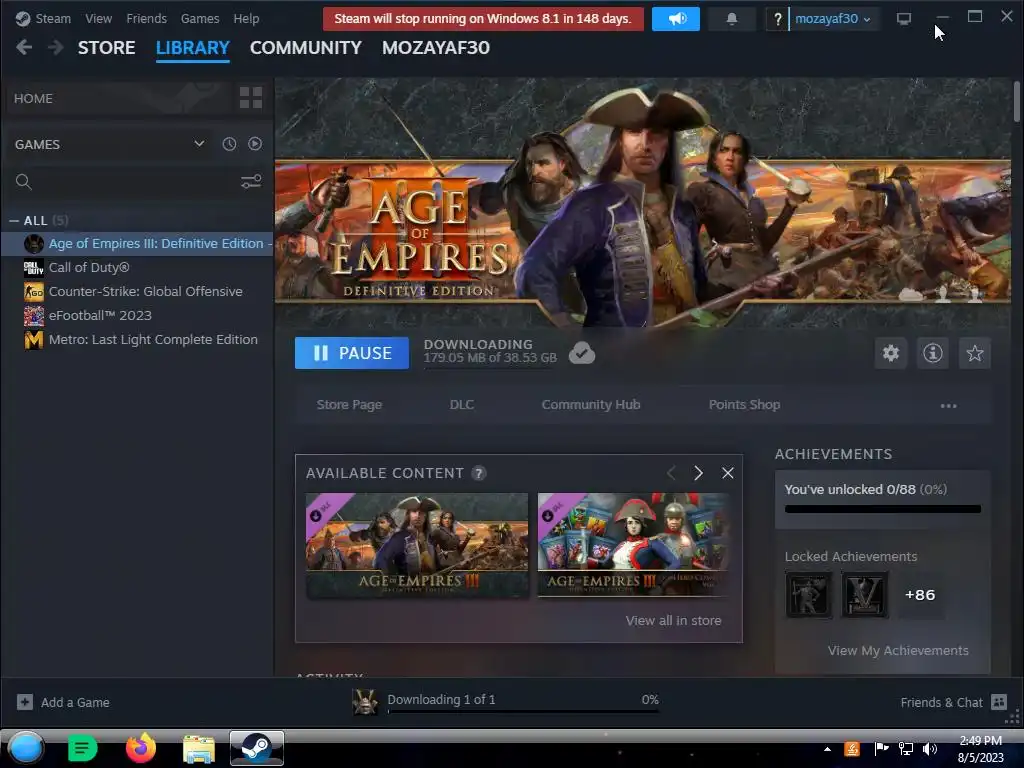Pause the download
This screenshot has height=768, width=1024.
click(x=352, y=353)
